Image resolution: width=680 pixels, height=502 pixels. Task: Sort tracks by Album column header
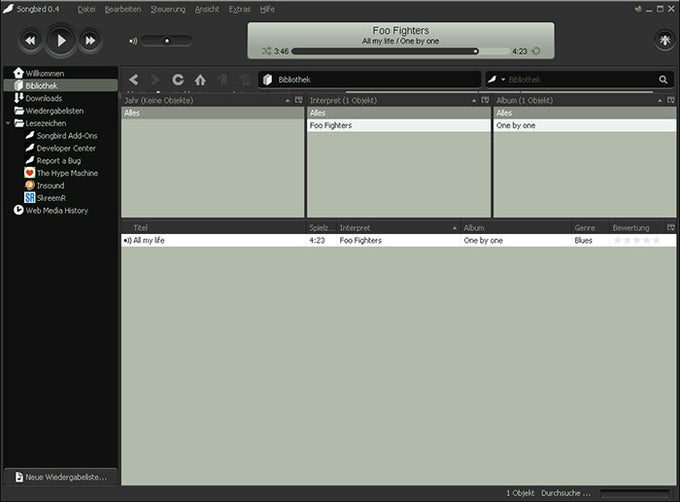click(x=516, y=228)
